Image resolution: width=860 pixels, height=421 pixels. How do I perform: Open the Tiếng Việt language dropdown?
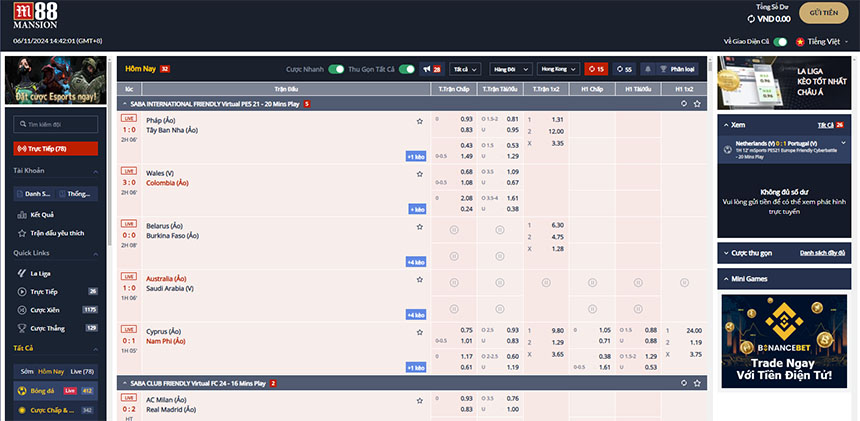click(x=826, y=42)
